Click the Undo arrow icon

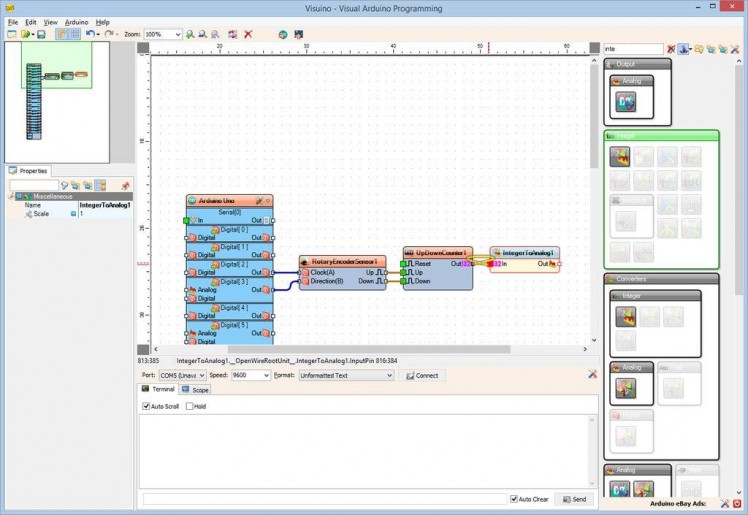point(90,34)
